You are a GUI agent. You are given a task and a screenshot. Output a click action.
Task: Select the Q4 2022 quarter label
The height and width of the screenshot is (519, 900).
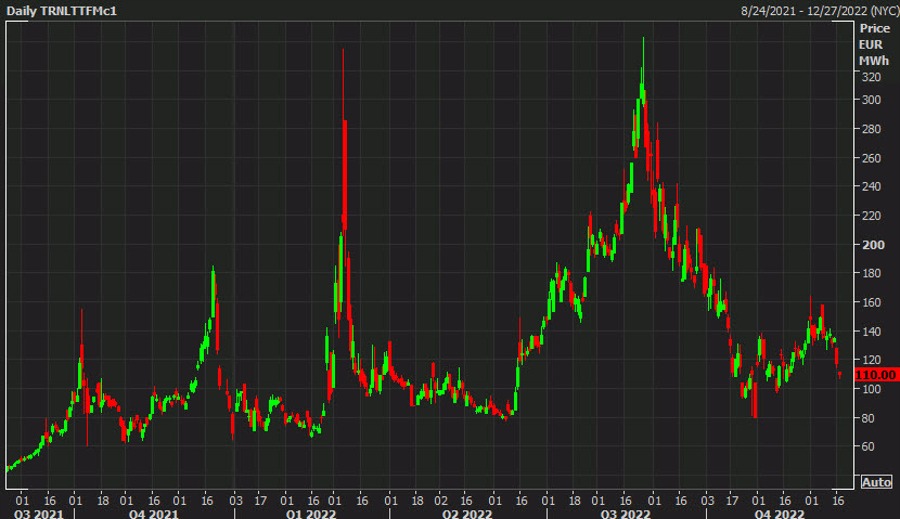[x=777, y=511]
